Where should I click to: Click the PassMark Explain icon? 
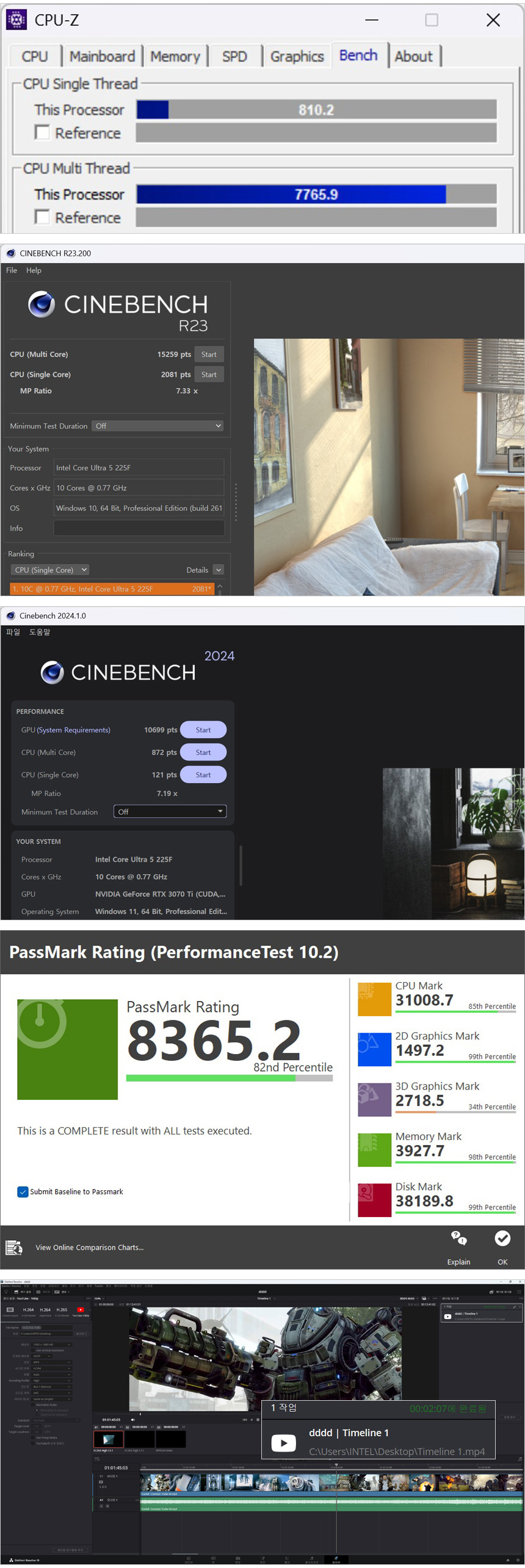(x=458, y=1238)
